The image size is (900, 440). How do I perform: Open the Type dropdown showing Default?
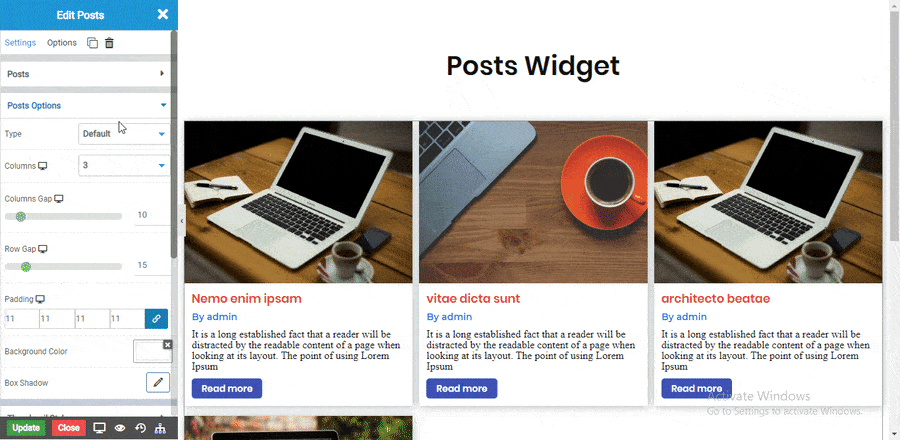(x=123, y=134)
